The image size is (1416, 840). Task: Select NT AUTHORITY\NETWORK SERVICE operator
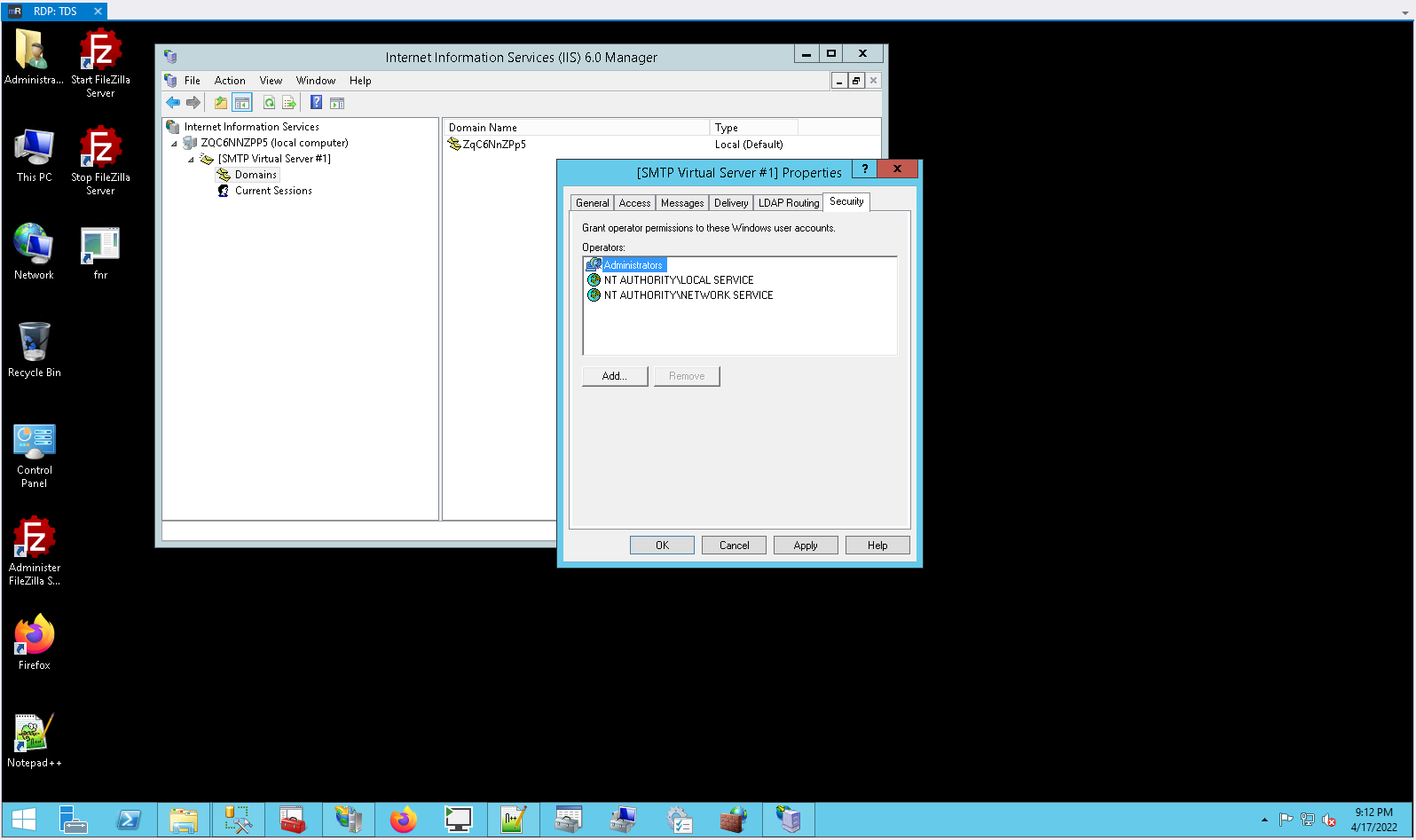click(x=688, y=295)
